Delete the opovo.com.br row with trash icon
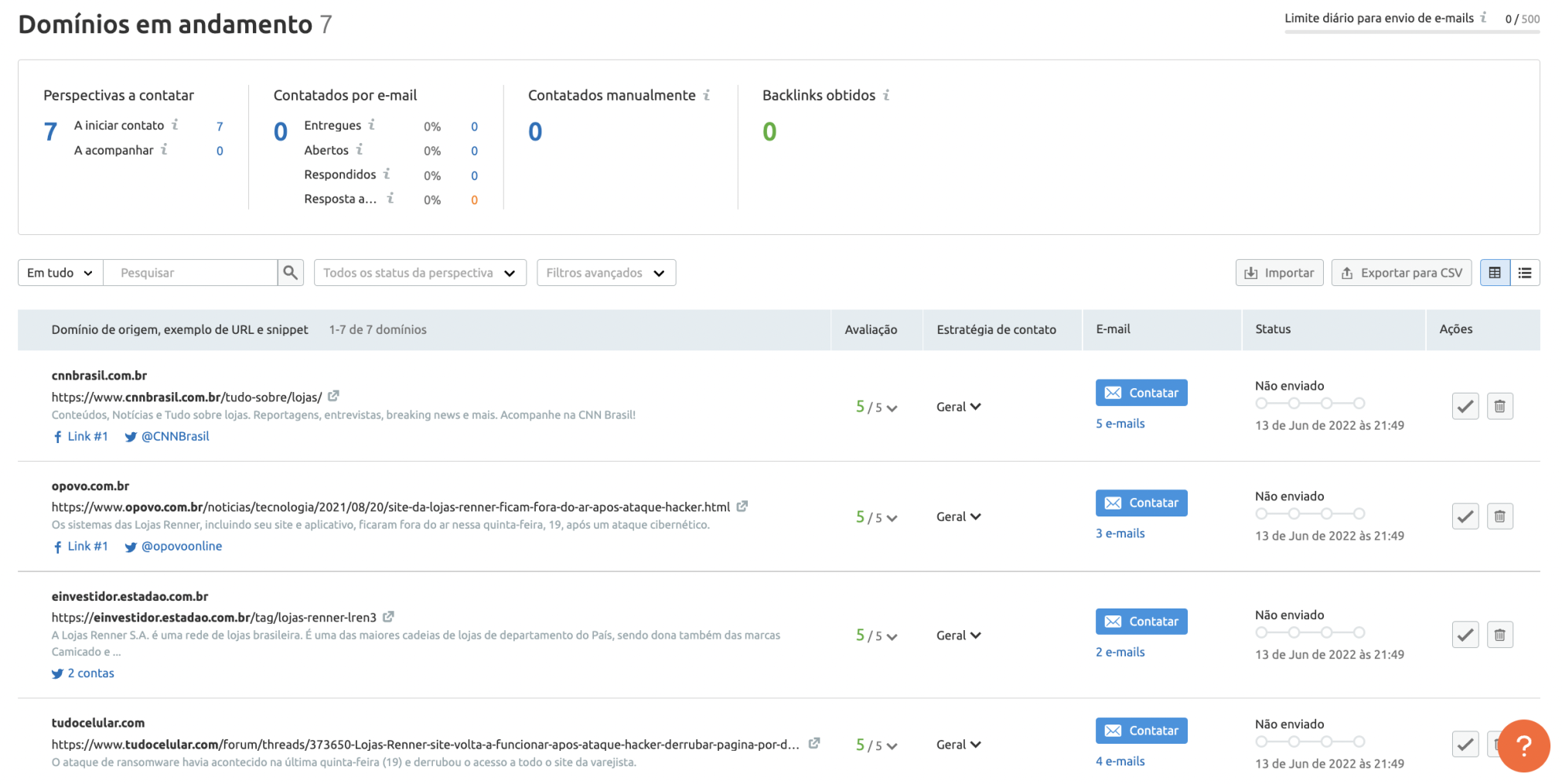1562x784 pixels. click(x=1499, y=516)
